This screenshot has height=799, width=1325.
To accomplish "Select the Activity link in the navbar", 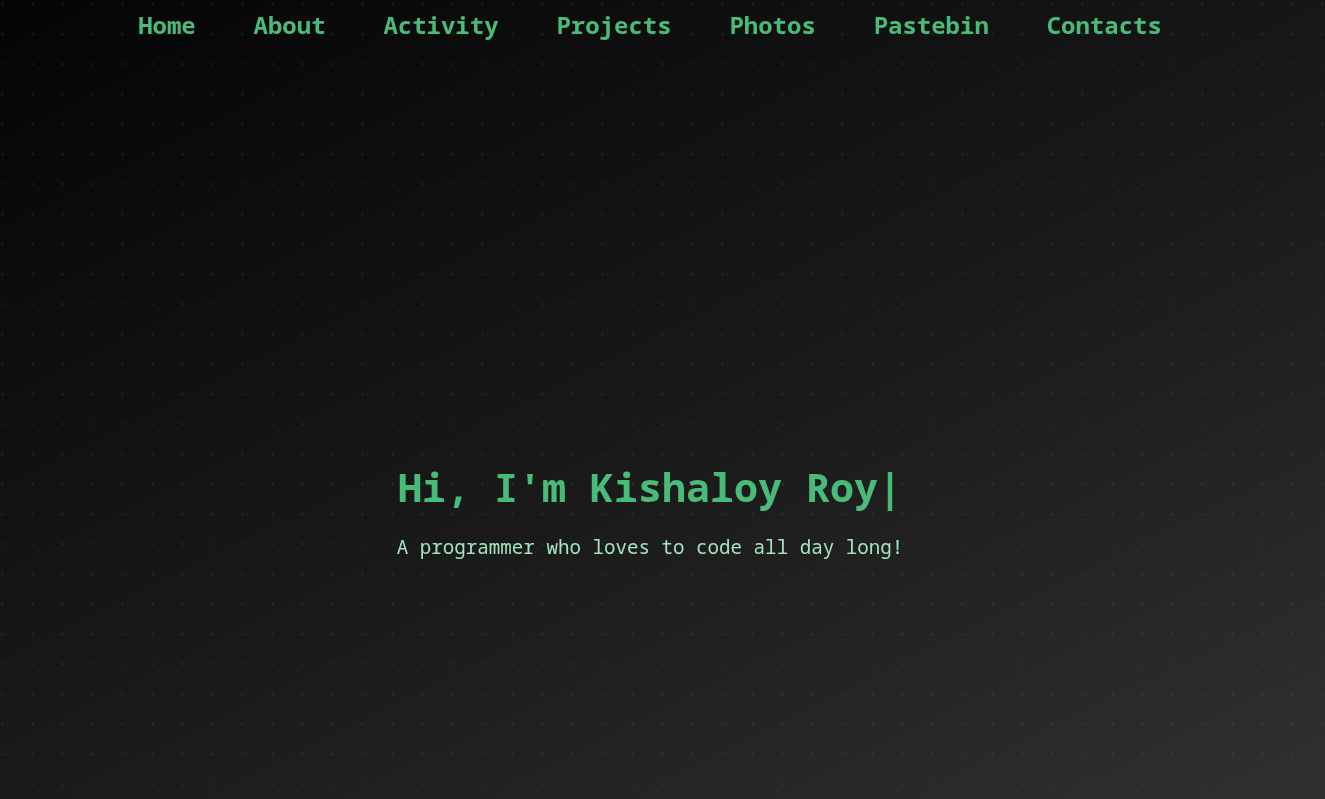I will 440,26.
